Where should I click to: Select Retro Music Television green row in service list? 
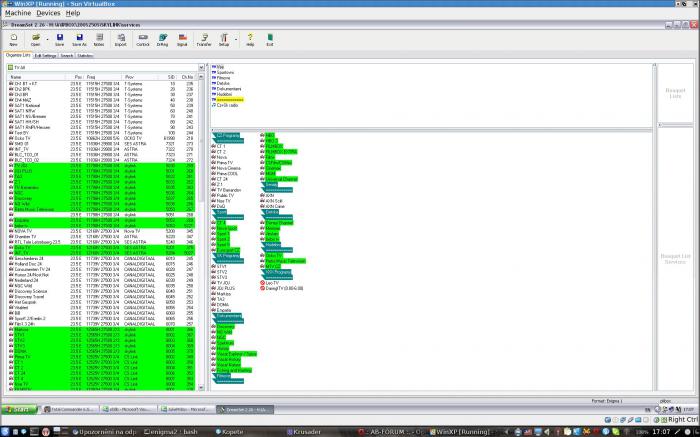click(x=102, y=209)
